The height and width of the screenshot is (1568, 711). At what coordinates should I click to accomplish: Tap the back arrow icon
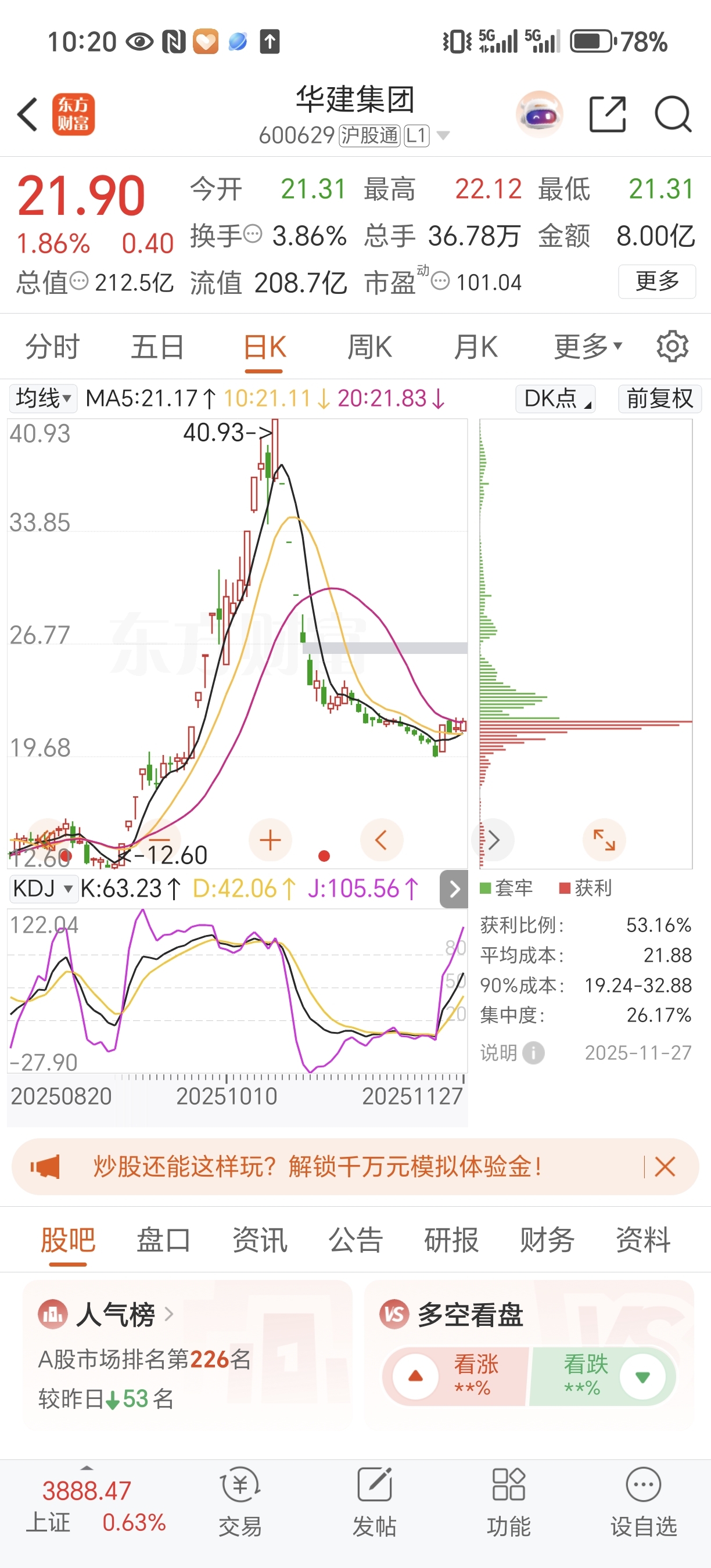click(28, 114)
